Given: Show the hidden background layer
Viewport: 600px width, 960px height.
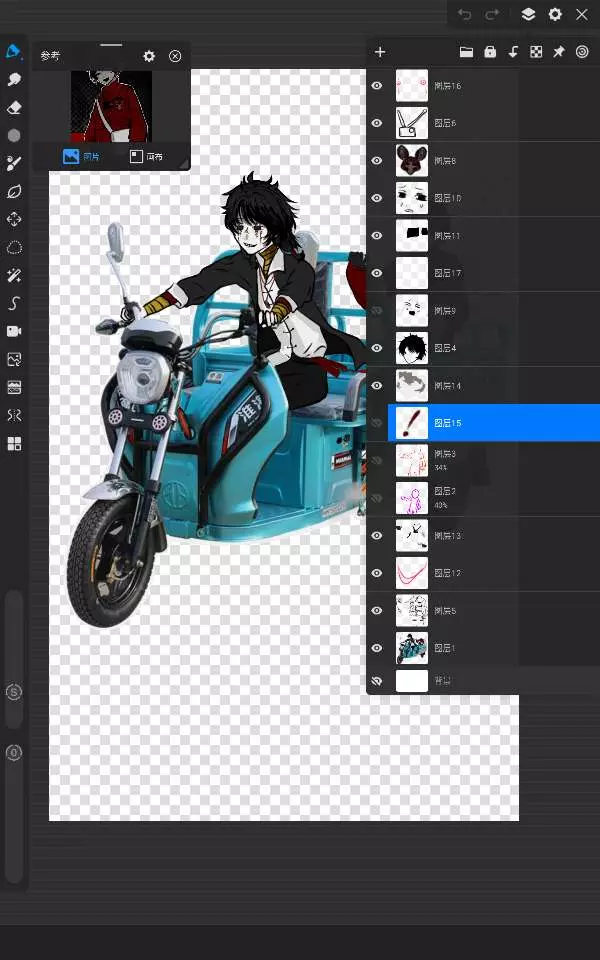Looking at the screenshot, I should tap(377, 681).
